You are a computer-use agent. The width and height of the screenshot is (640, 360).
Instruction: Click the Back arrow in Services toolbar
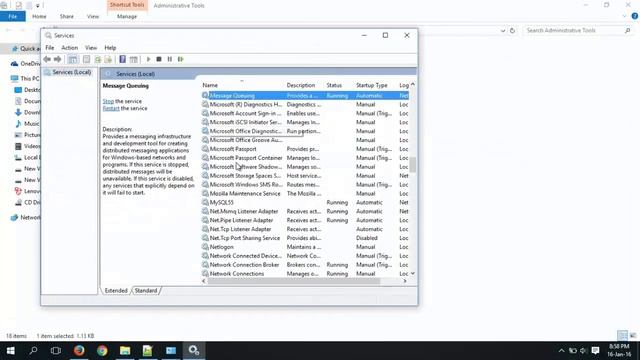coord(47,59)
